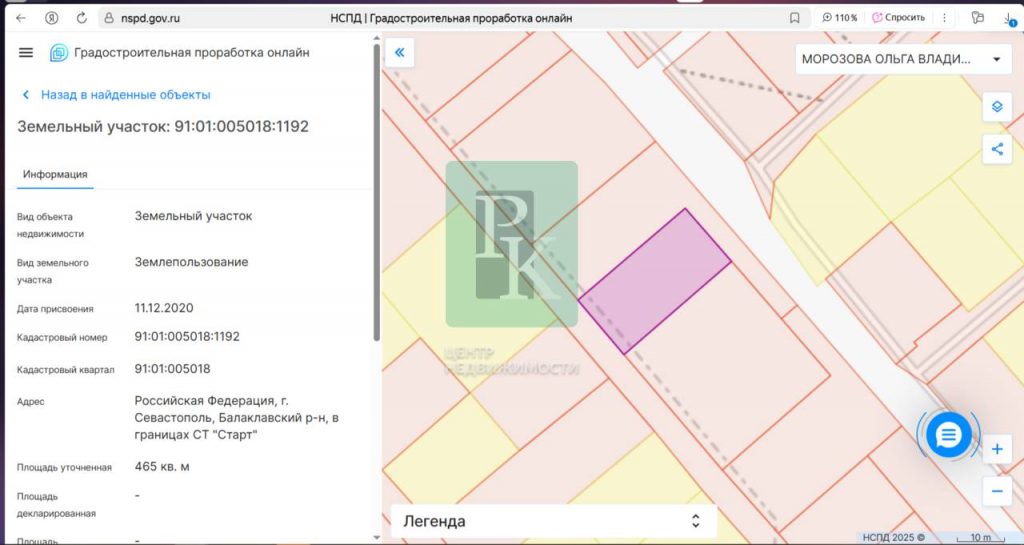Open the hamburger menu in the sidebar
This screenshot has width=1024, height=545.
(25, 53)
